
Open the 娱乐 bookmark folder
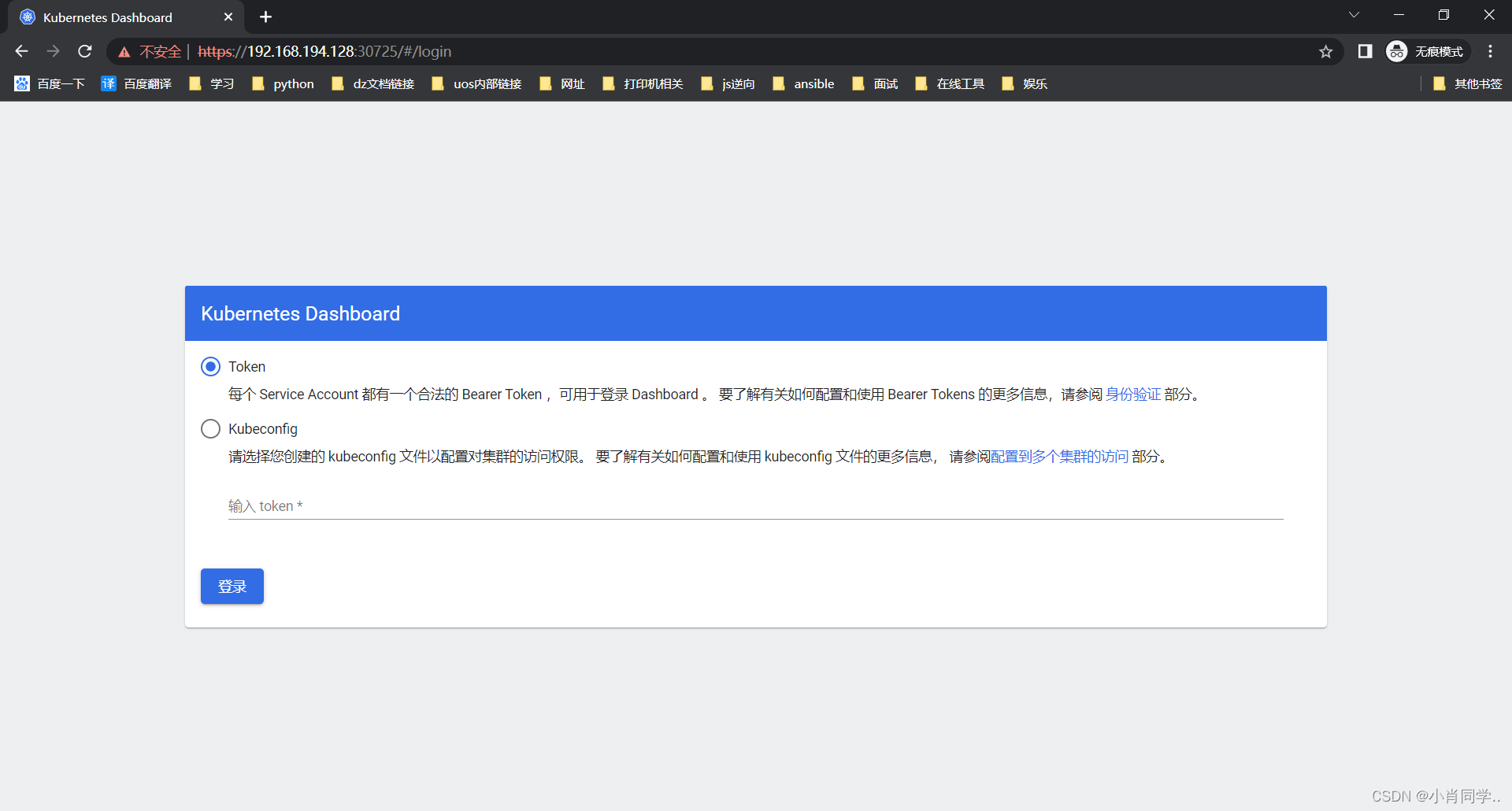(1025, 83)
